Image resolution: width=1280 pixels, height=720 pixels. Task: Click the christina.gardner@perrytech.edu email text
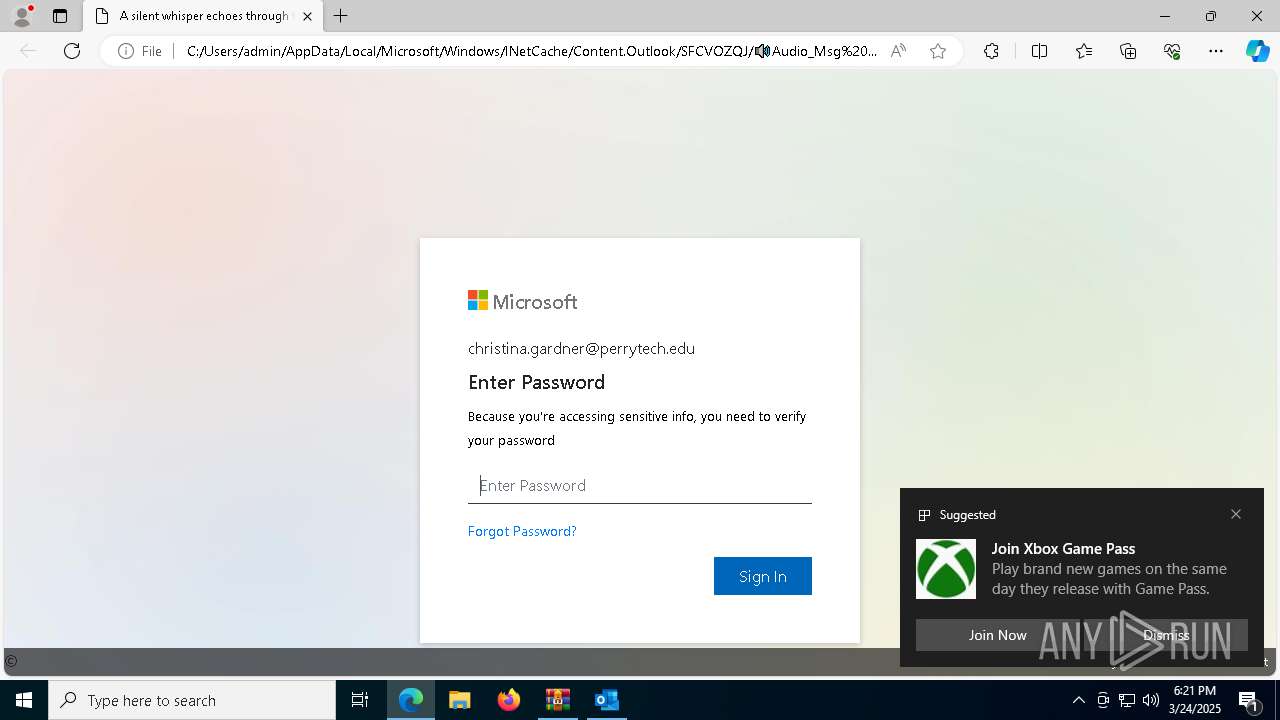[581, 348]
